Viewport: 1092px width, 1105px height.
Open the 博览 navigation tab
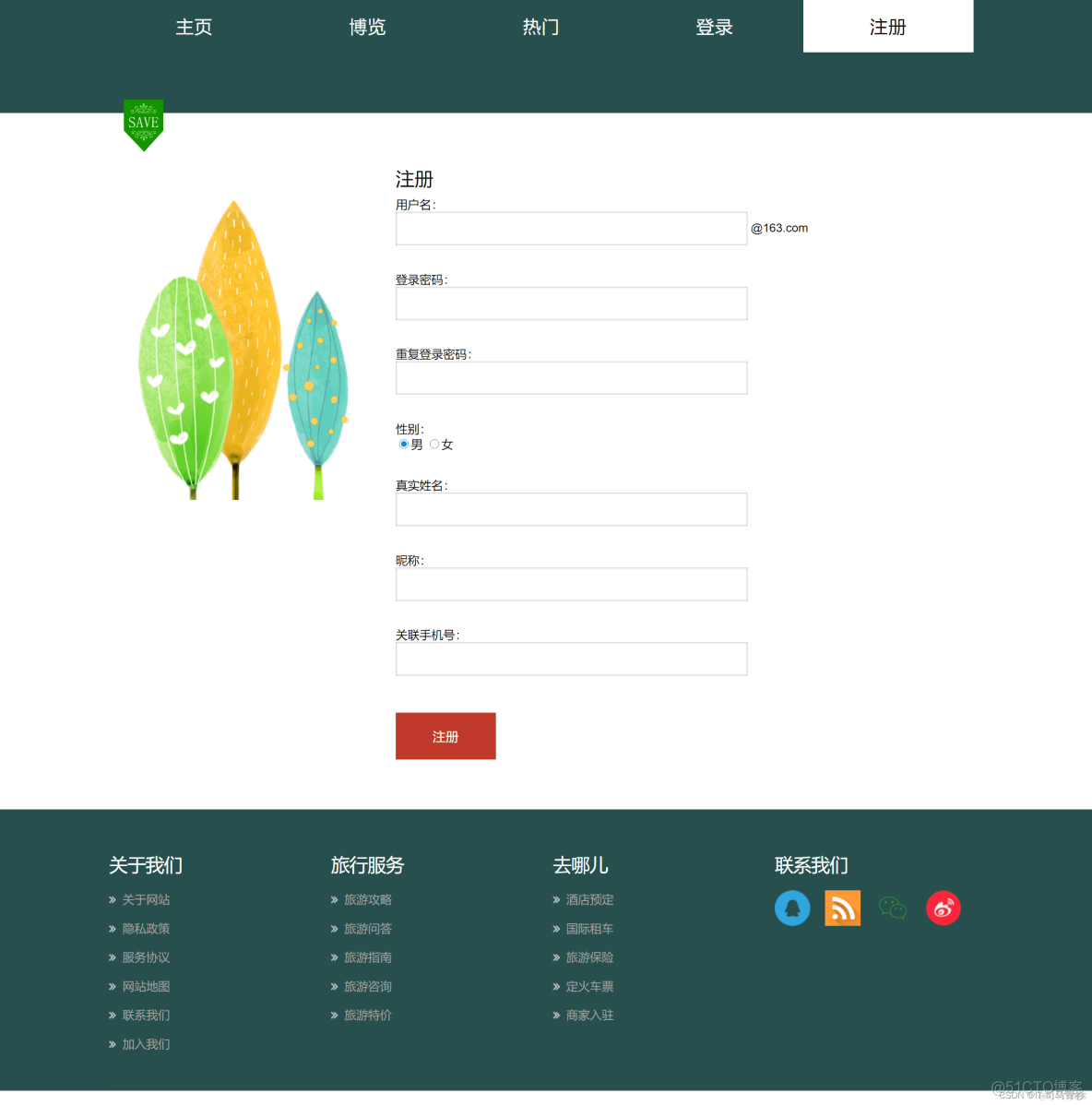coord(367,27)
